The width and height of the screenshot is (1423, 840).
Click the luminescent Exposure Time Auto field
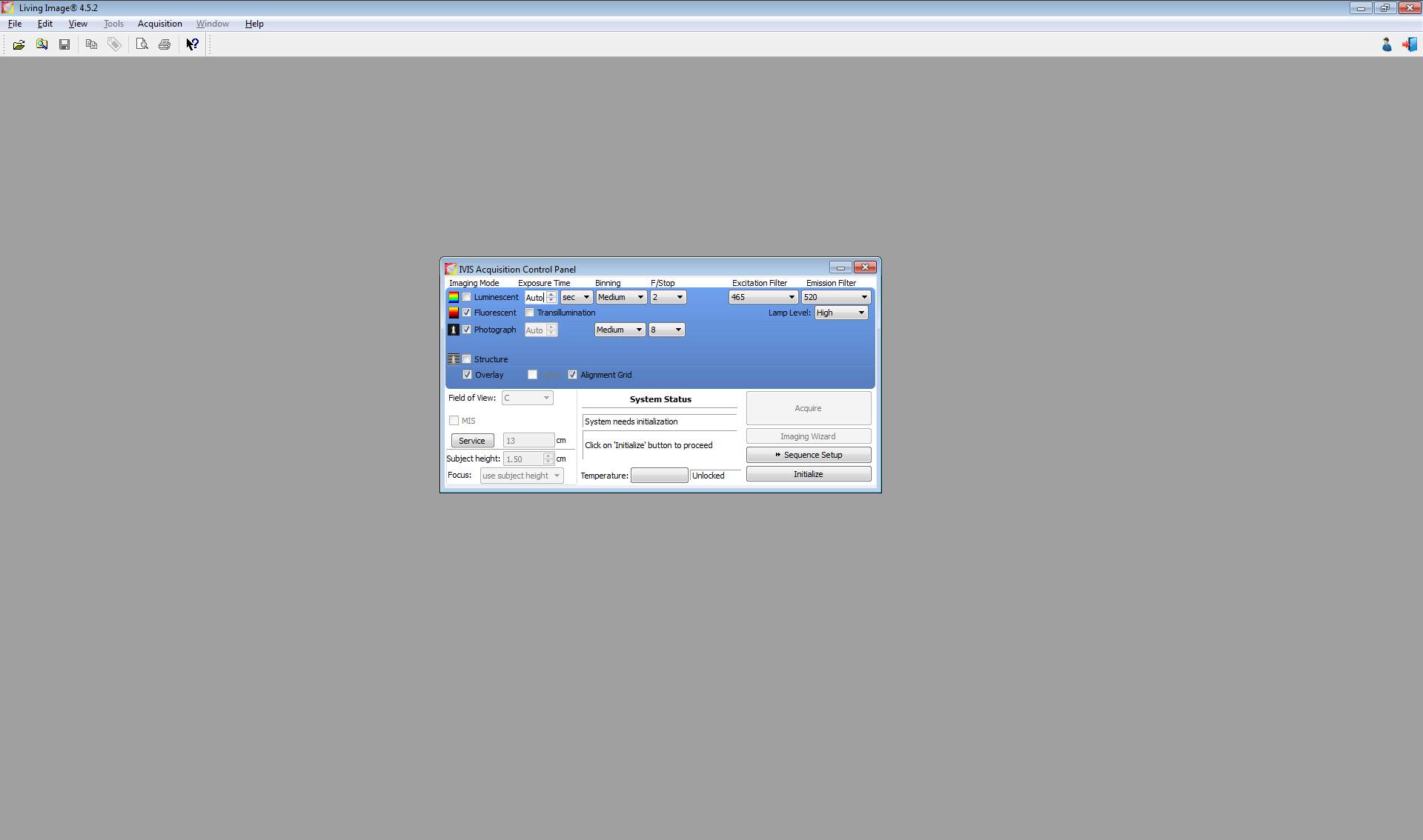[x=534, y=297]
